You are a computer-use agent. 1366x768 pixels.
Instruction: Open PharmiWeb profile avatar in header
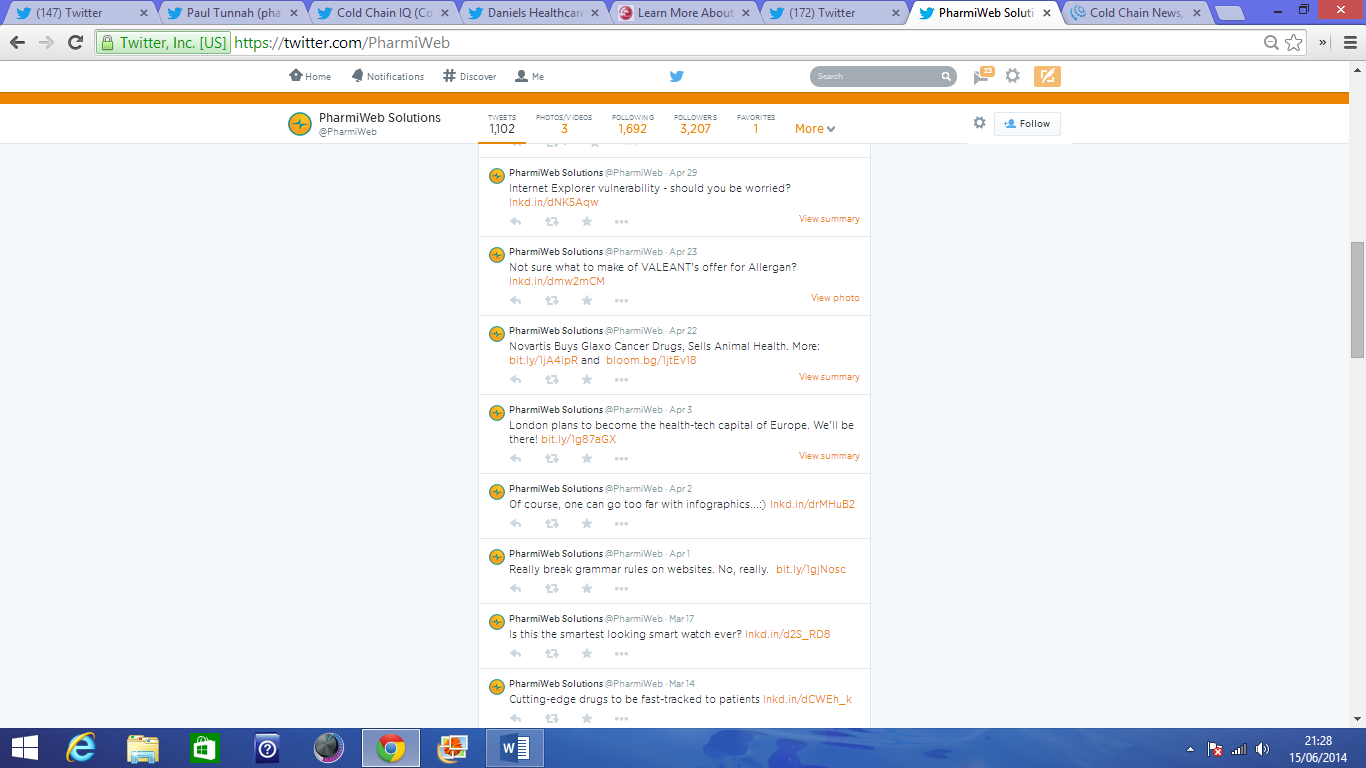[x=300, y=124]
